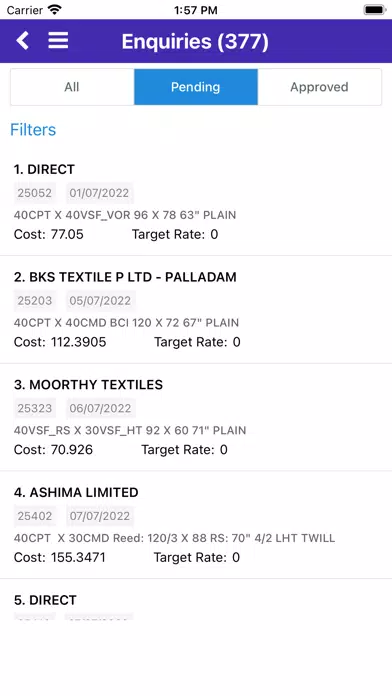Tap enquiry number tag 25052

click(35, 193)
